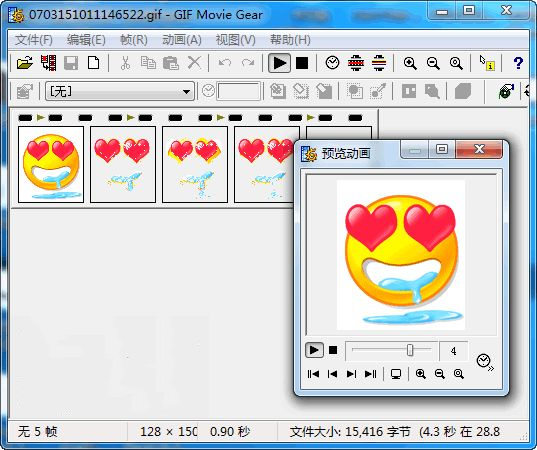Create a new blank animation document
Viewport: 537px width, 450px height.
[x=93, y=63]
